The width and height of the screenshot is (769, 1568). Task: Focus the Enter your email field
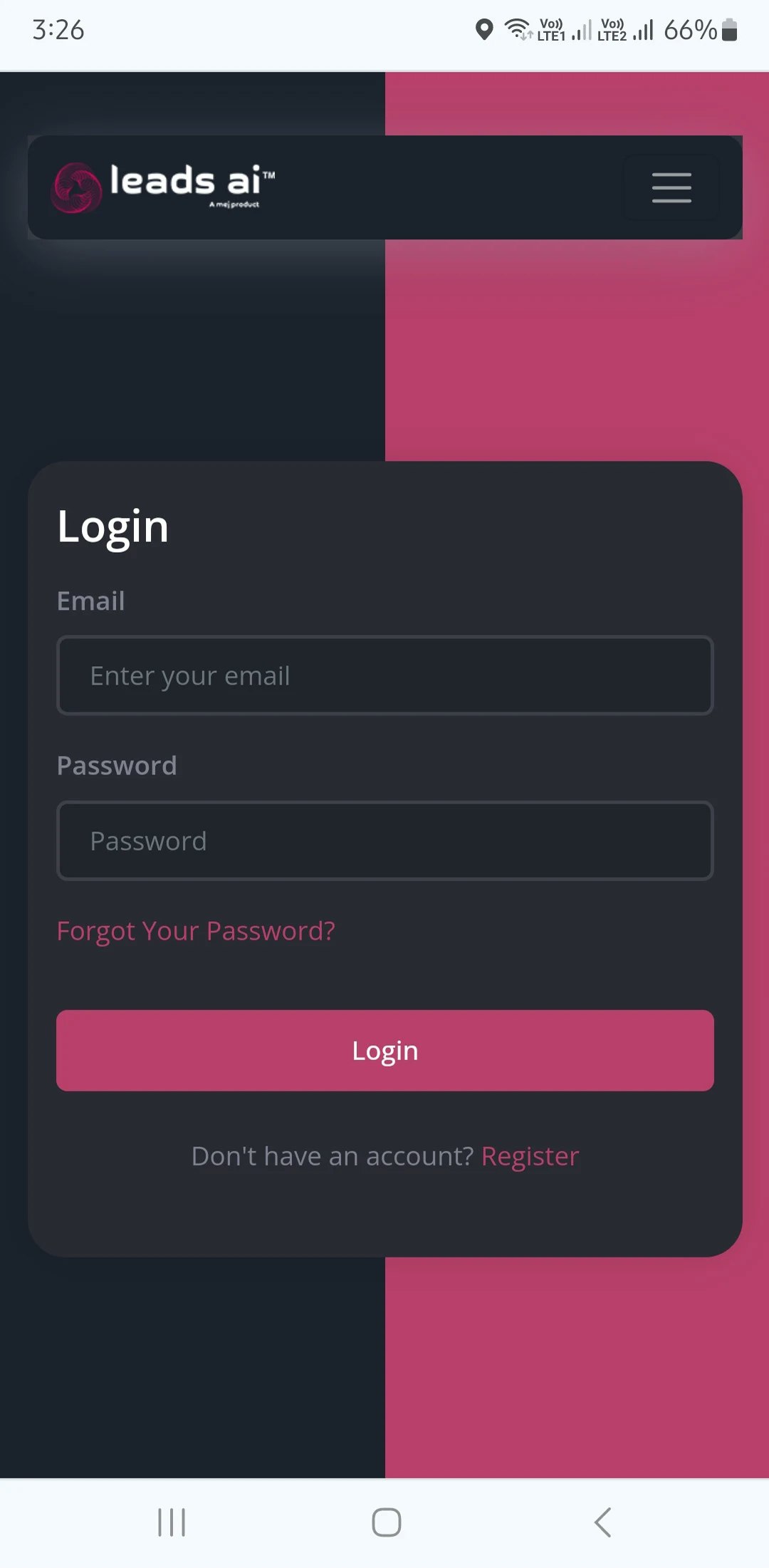(384, 675)
